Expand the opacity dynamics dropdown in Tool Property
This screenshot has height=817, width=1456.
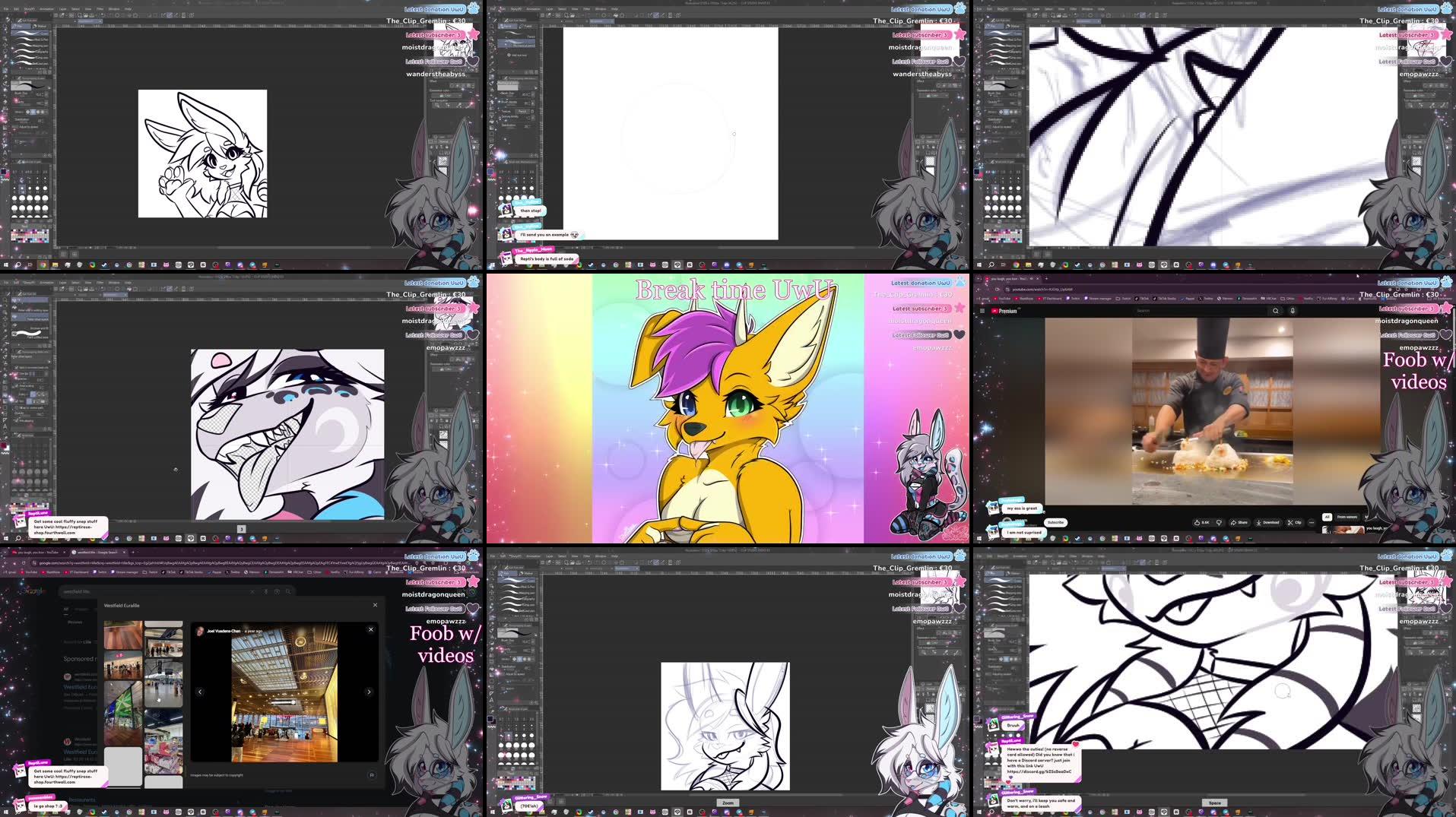(47, 103)
